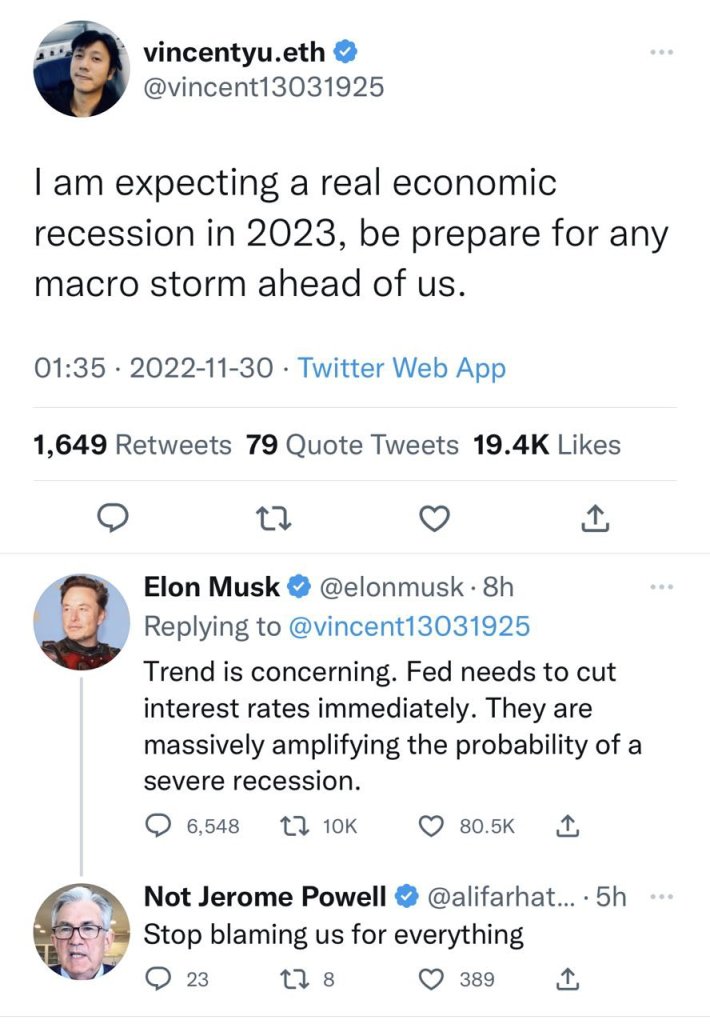Open more options for the main tweet
710x1024 pixels.
[x=662, y=50]
